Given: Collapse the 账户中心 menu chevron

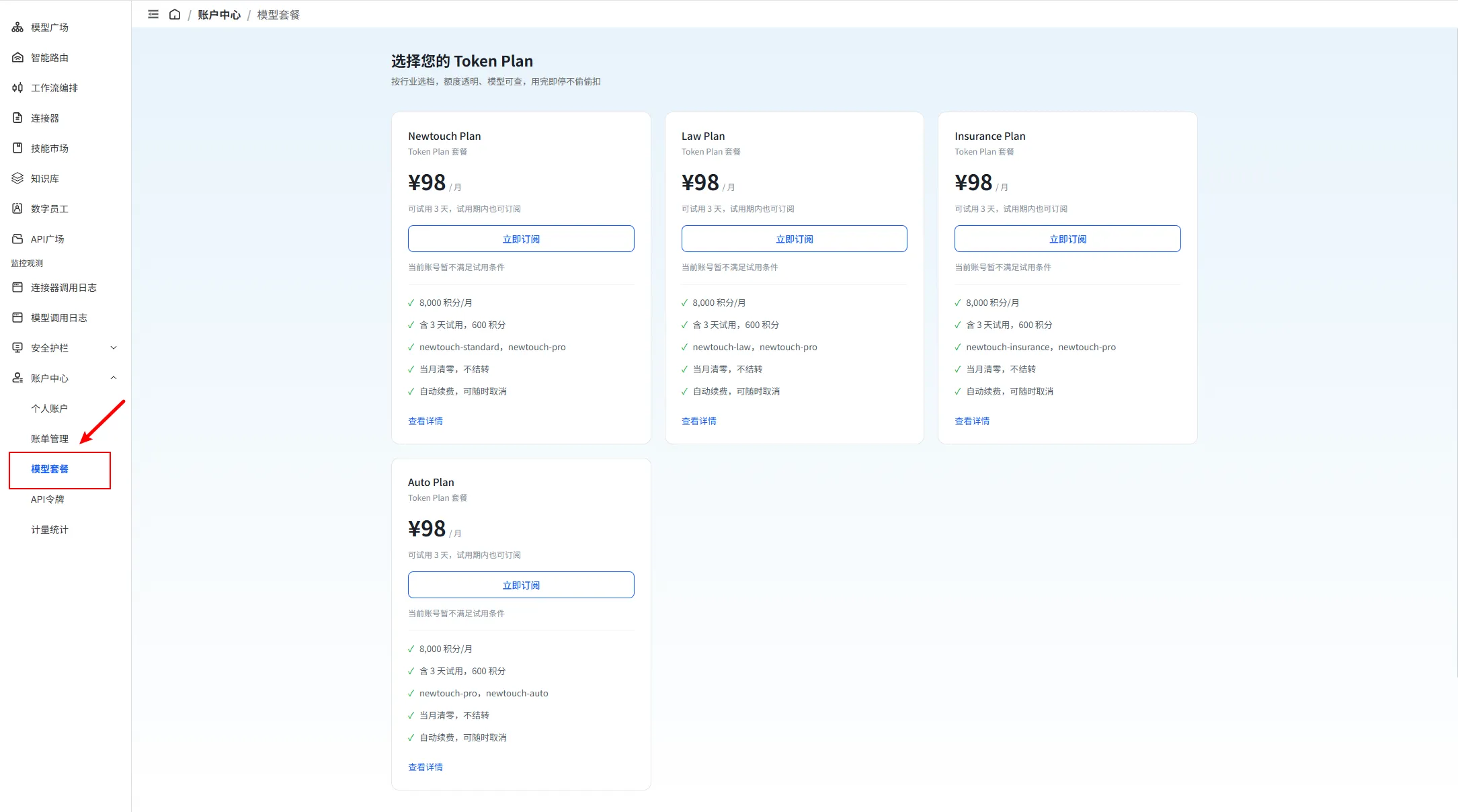Looking at the screenshot, I should 114,378.
